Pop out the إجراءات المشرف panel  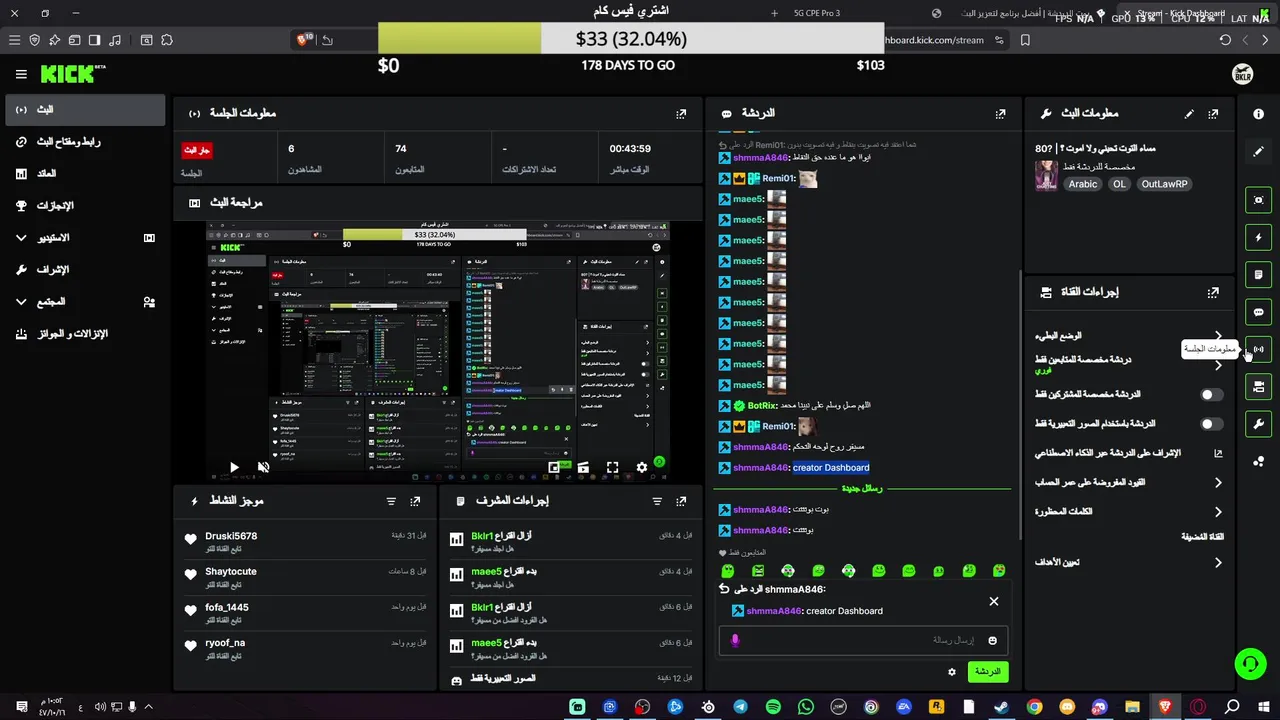[x=681, y=501]
